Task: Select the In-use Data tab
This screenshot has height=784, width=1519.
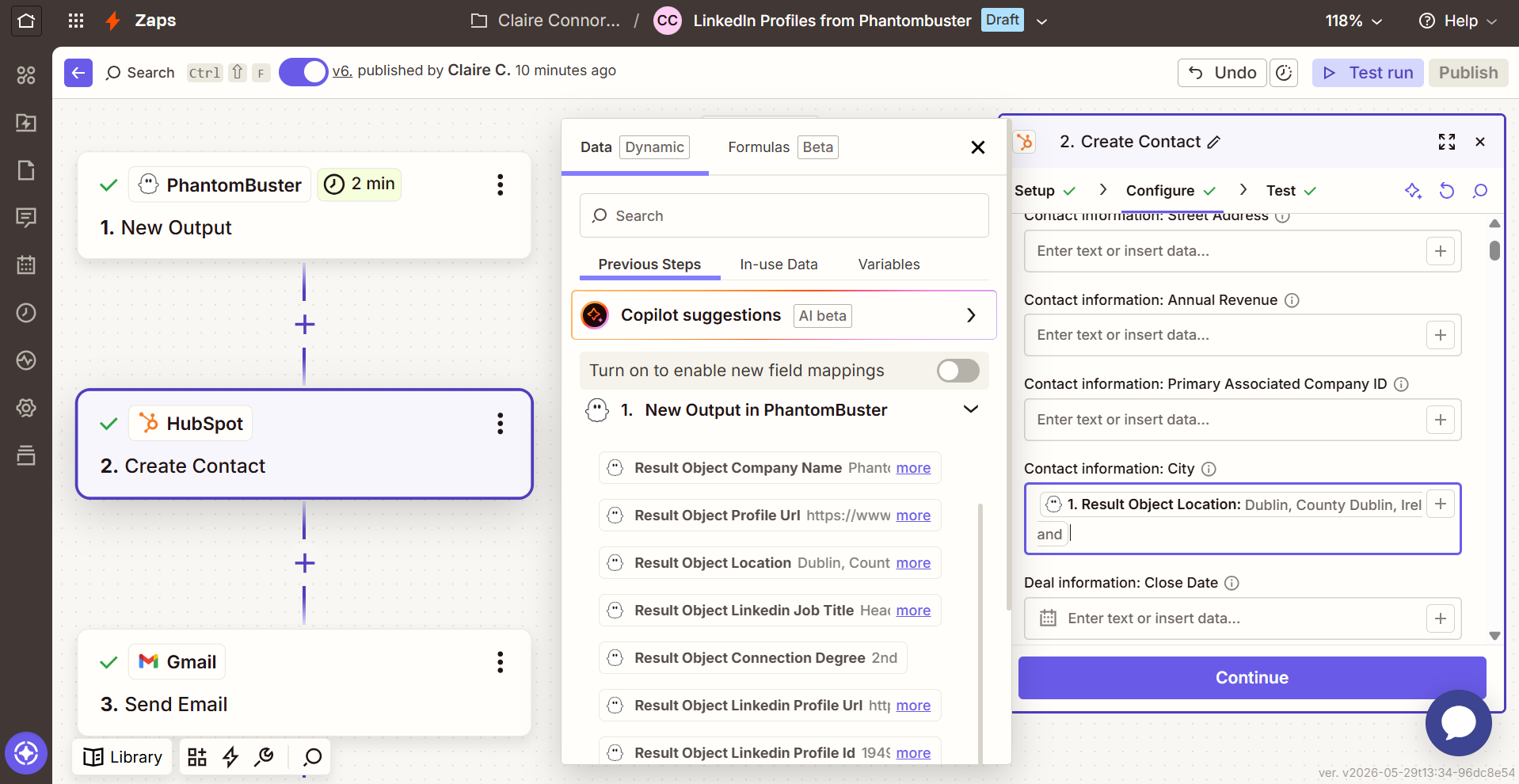Action: [x=779, y=265]
